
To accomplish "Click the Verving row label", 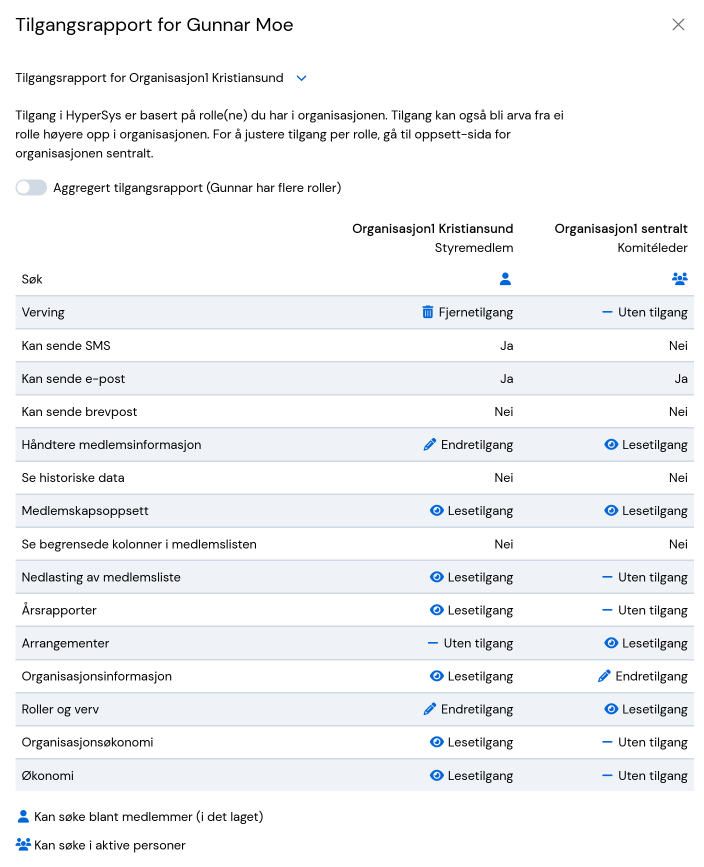I will [x=43, y=312].
